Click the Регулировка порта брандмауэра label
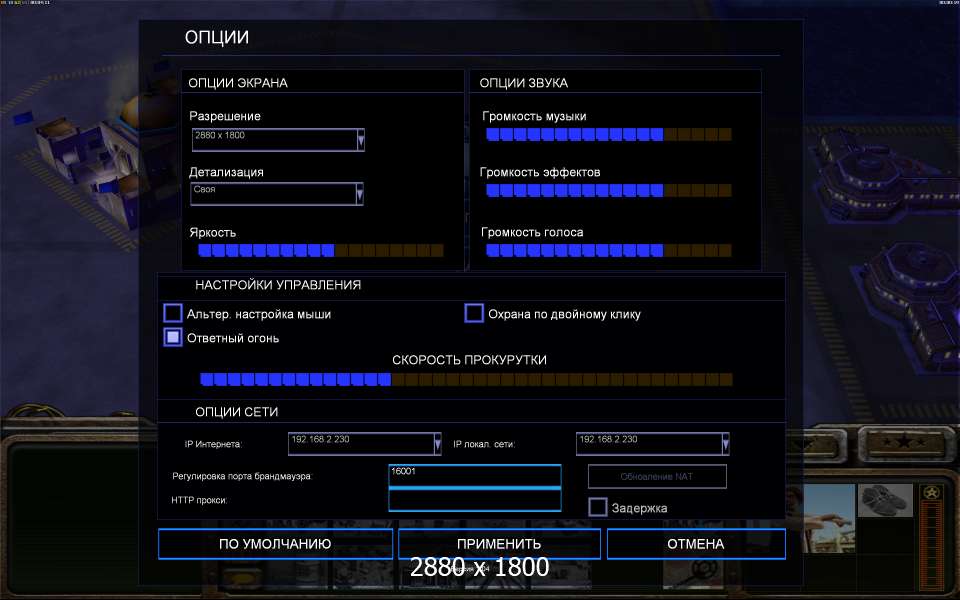Screen dimensions: 960x600 242,476
